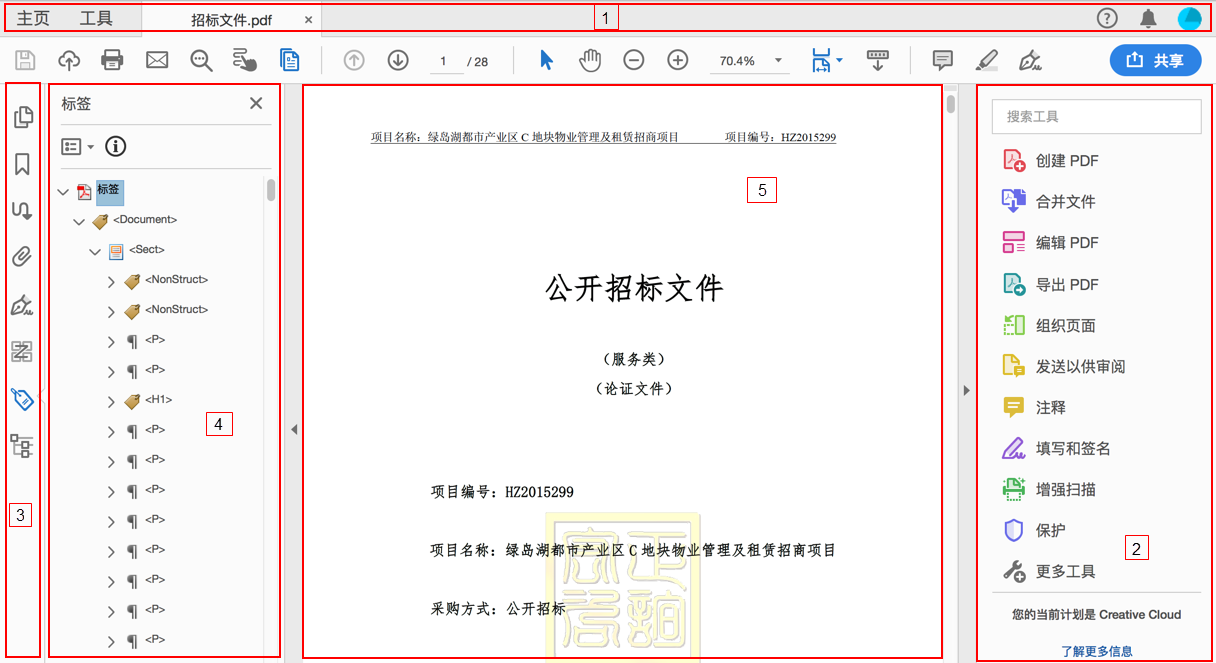Viewport: 1216px width, 663px height.
Task: Choose the selection arrow tool
Action: (546, 60)
